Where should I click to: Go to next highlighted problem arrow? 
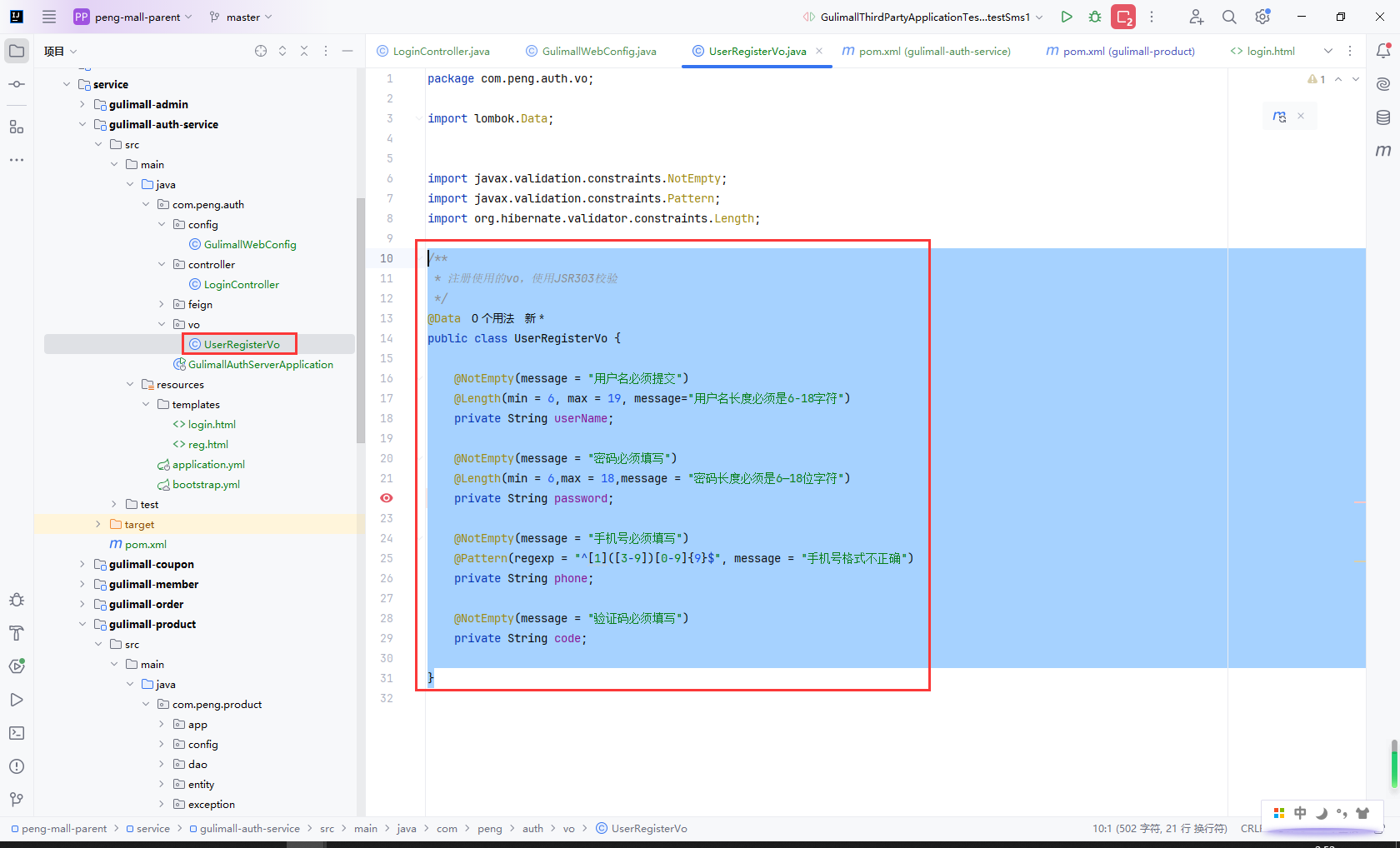[1356, 79]
